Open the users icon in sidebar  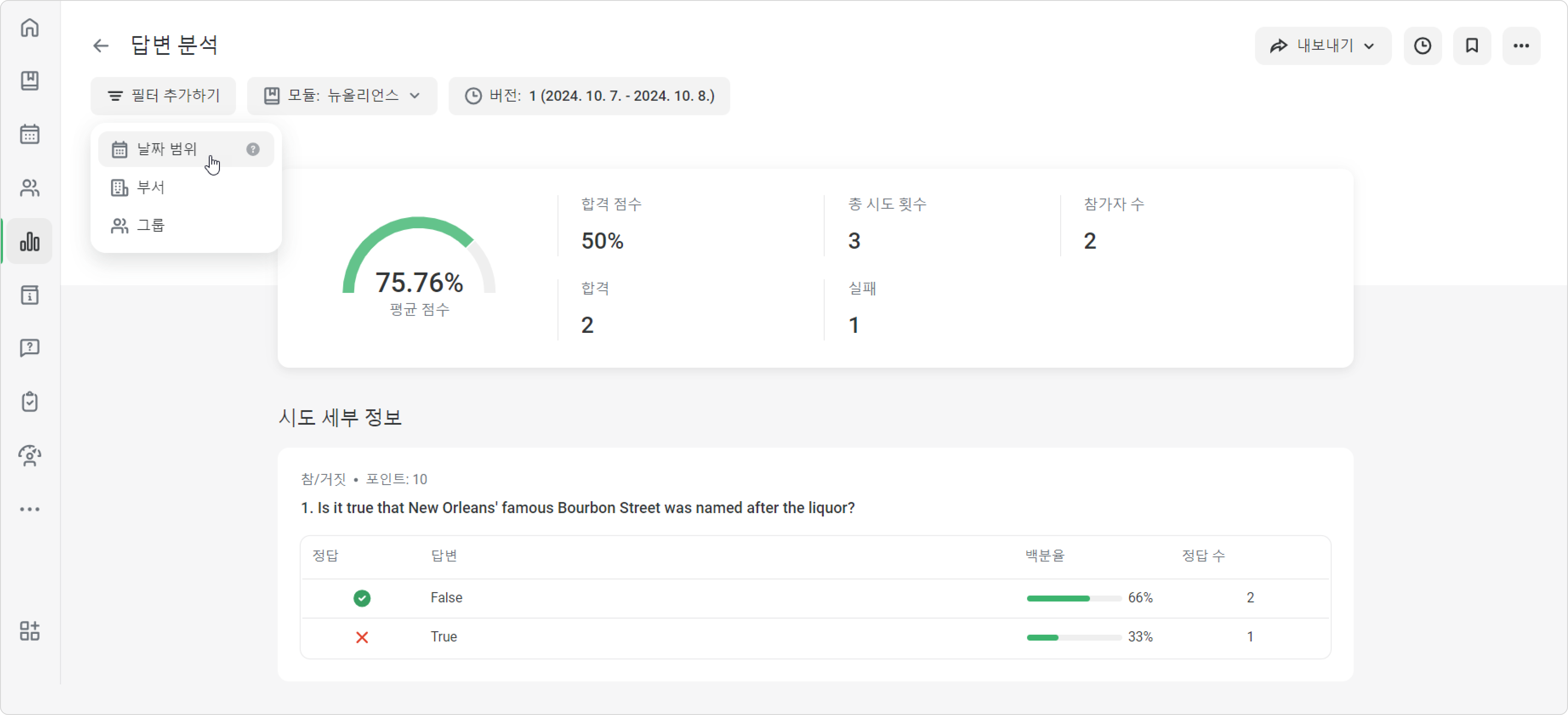tap(29, 187)
